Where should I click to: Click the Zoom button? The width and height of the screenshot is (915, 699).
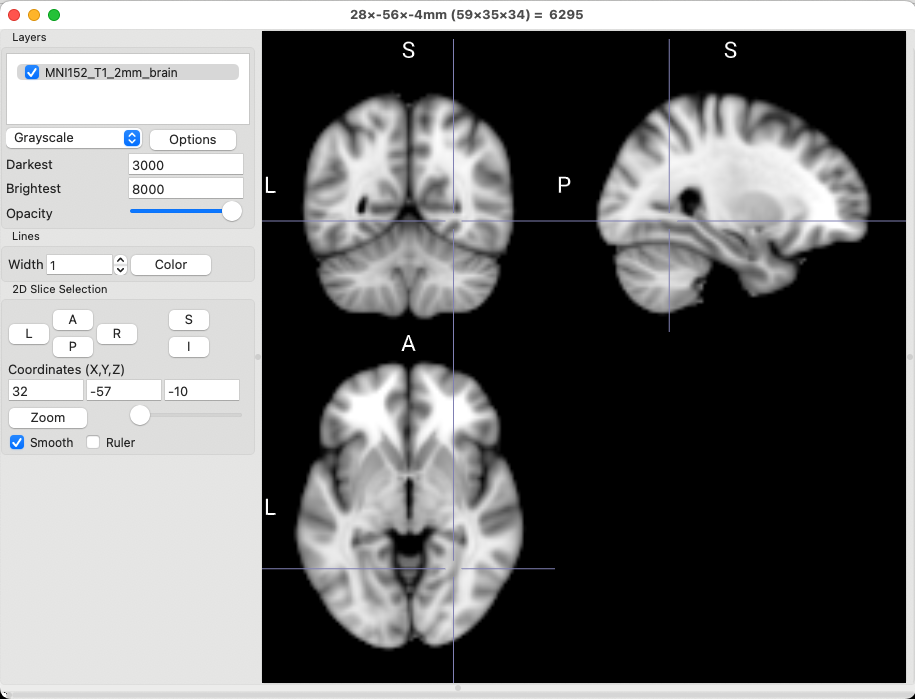[x=48, y=417]
